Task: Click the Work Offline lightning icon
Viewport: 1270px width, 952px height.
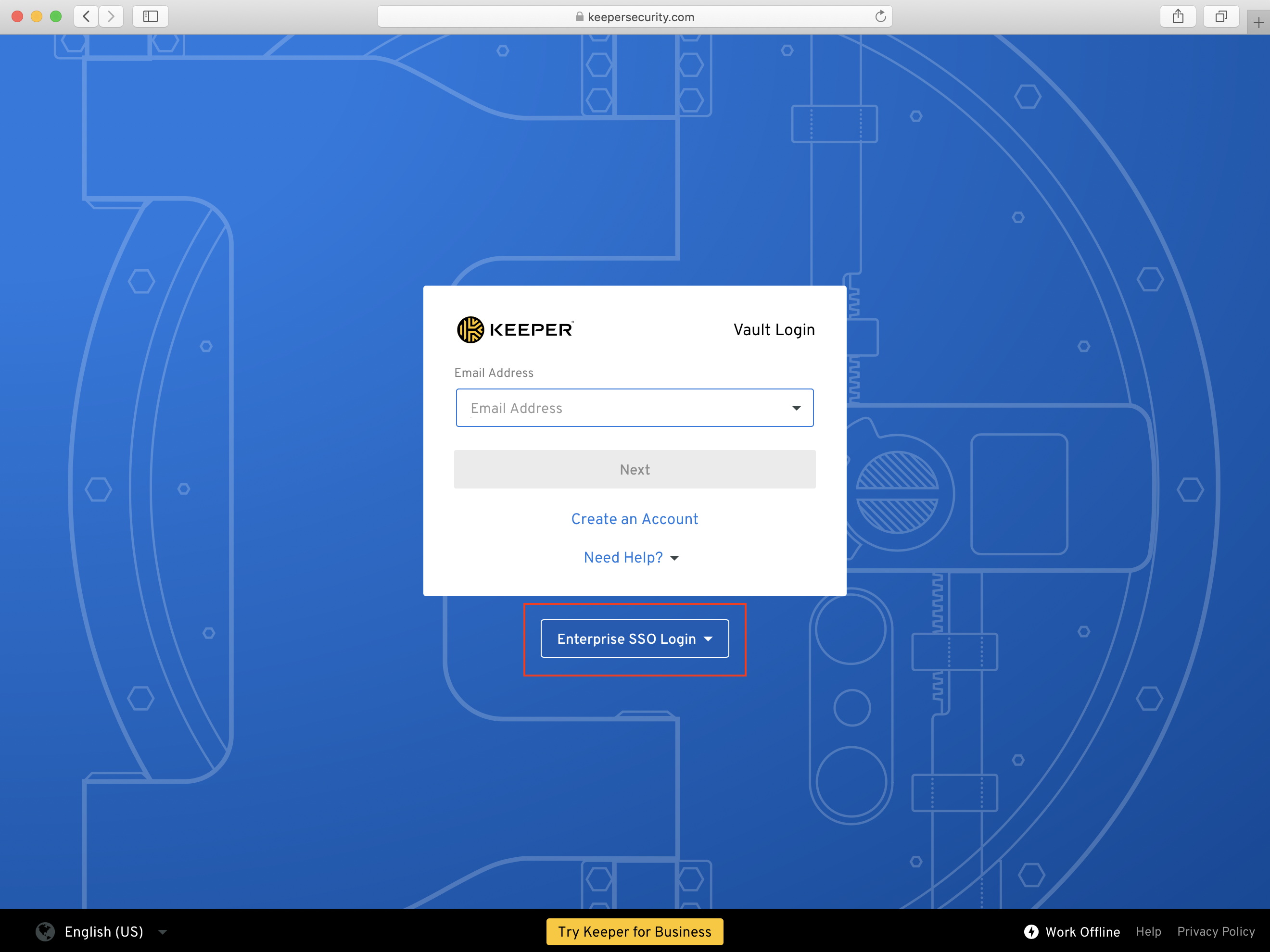Action: pyautogui.click(x=1031, y=931)
